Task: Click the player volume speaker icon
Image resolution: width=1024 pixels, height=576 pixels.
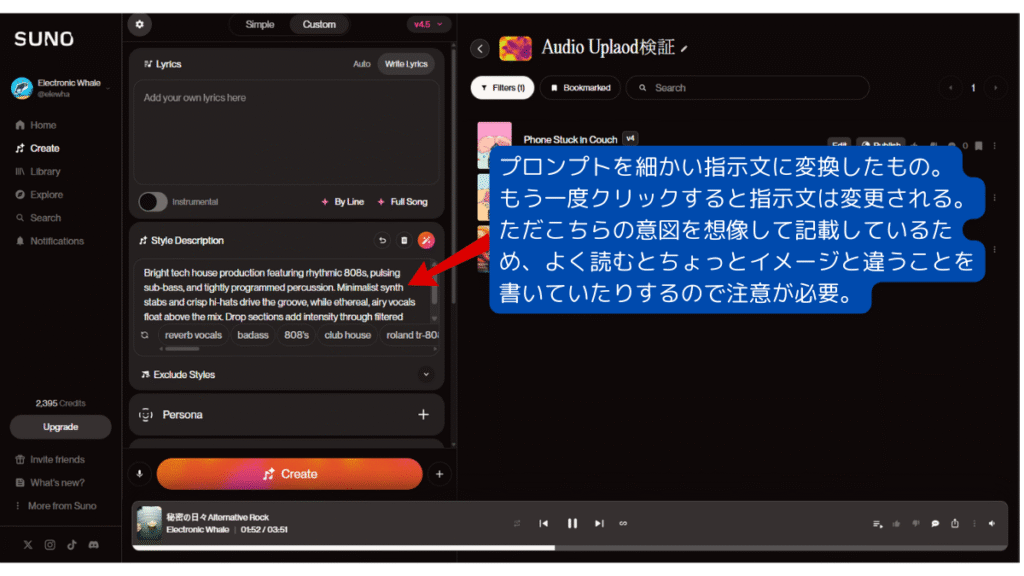Action: 992,524
